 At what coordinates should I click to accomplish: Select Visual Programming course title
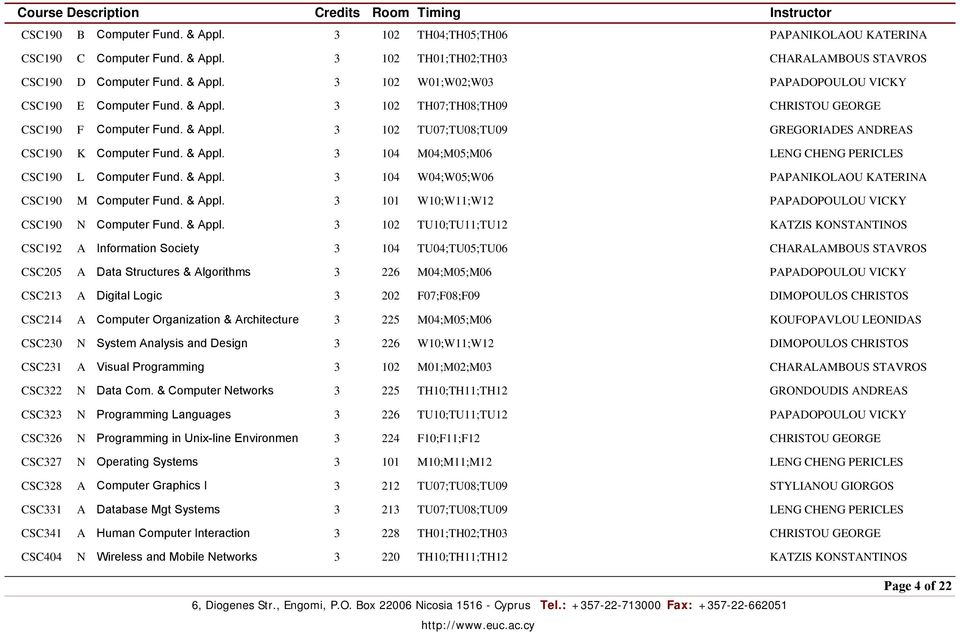click(150, 367)
